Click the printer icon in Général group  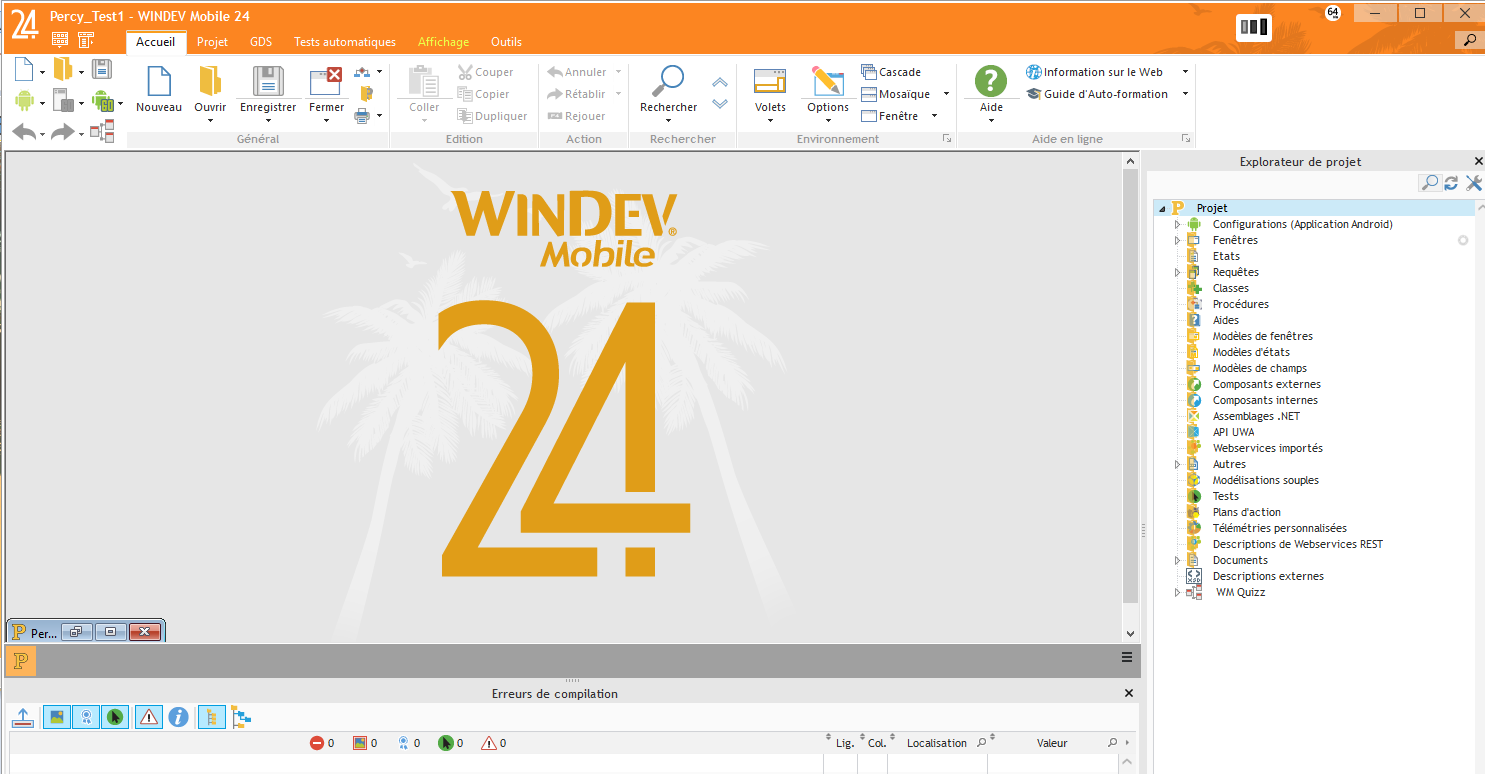coord(363,116)
